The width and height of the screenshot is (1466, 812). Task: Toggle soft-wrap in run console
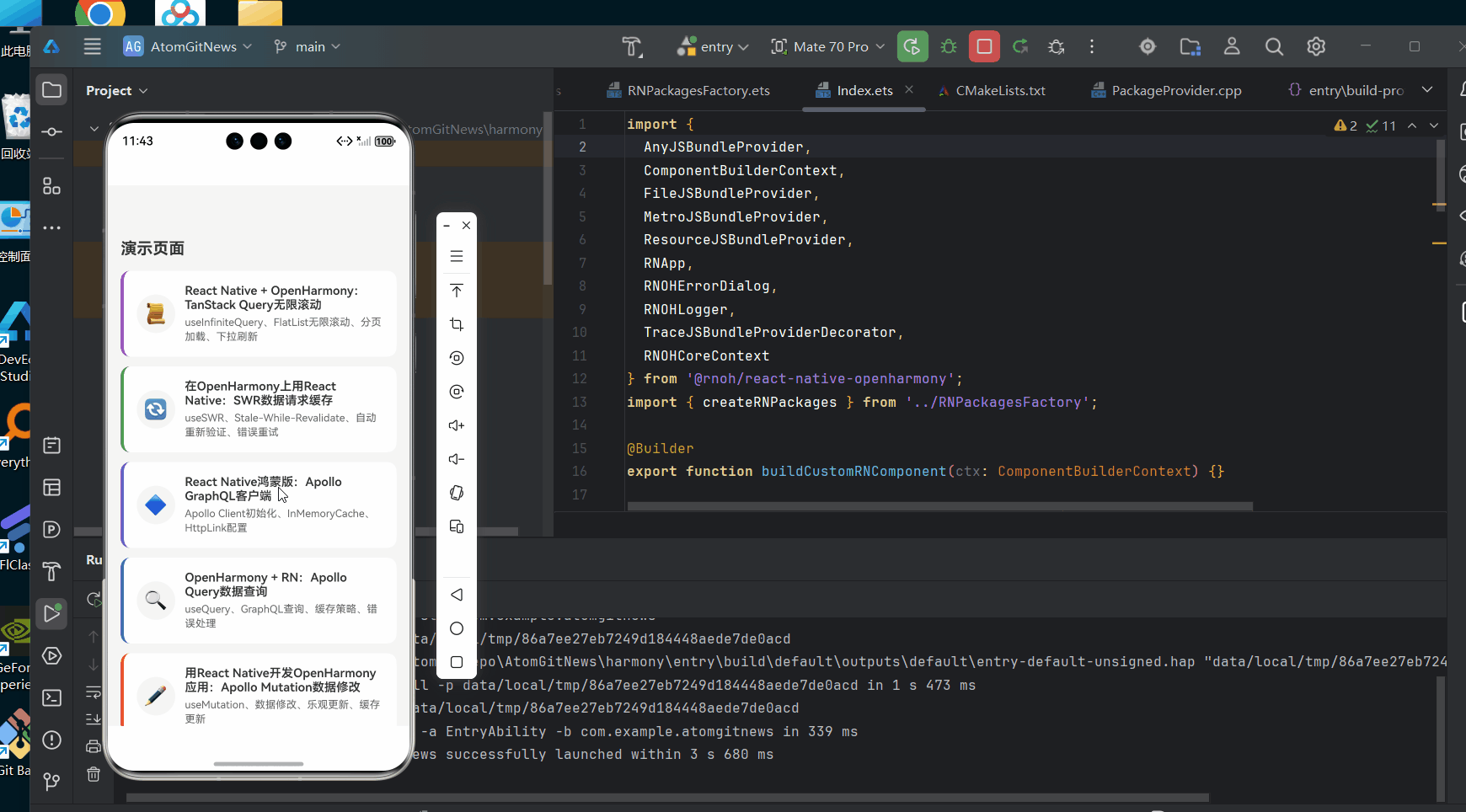pyautogui.click(x=94, y=692)
